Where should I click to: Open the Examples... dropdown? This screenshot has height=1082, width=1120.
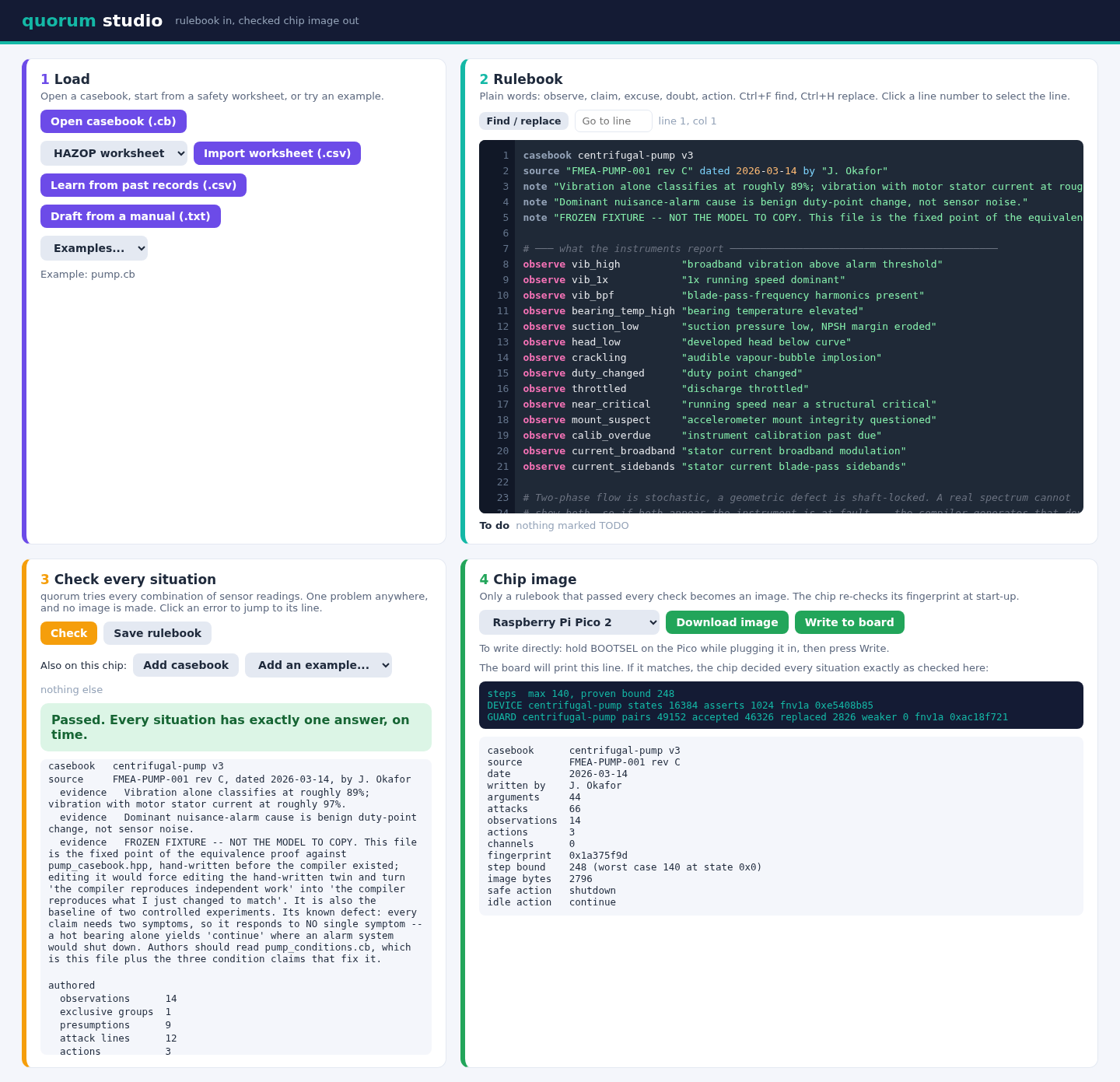[x=94, y=248]
